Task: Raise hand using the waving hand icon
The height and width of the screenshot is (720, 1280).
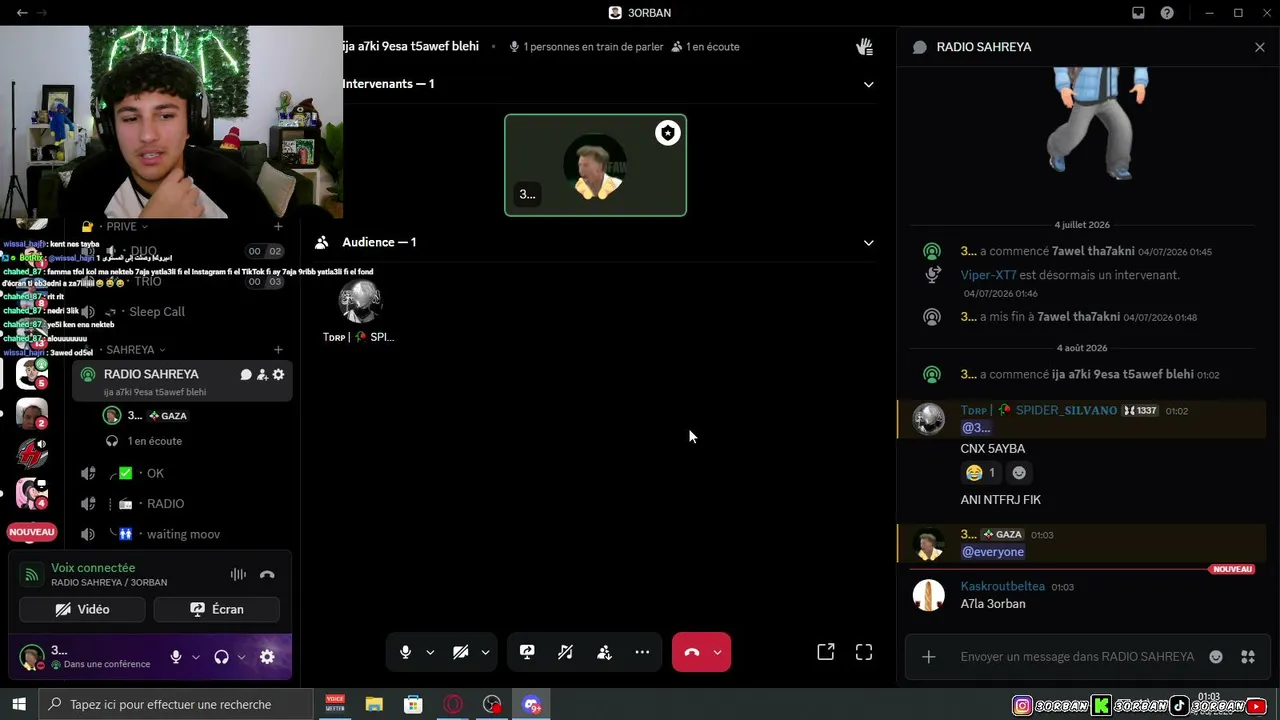Action: coord(865,47)
